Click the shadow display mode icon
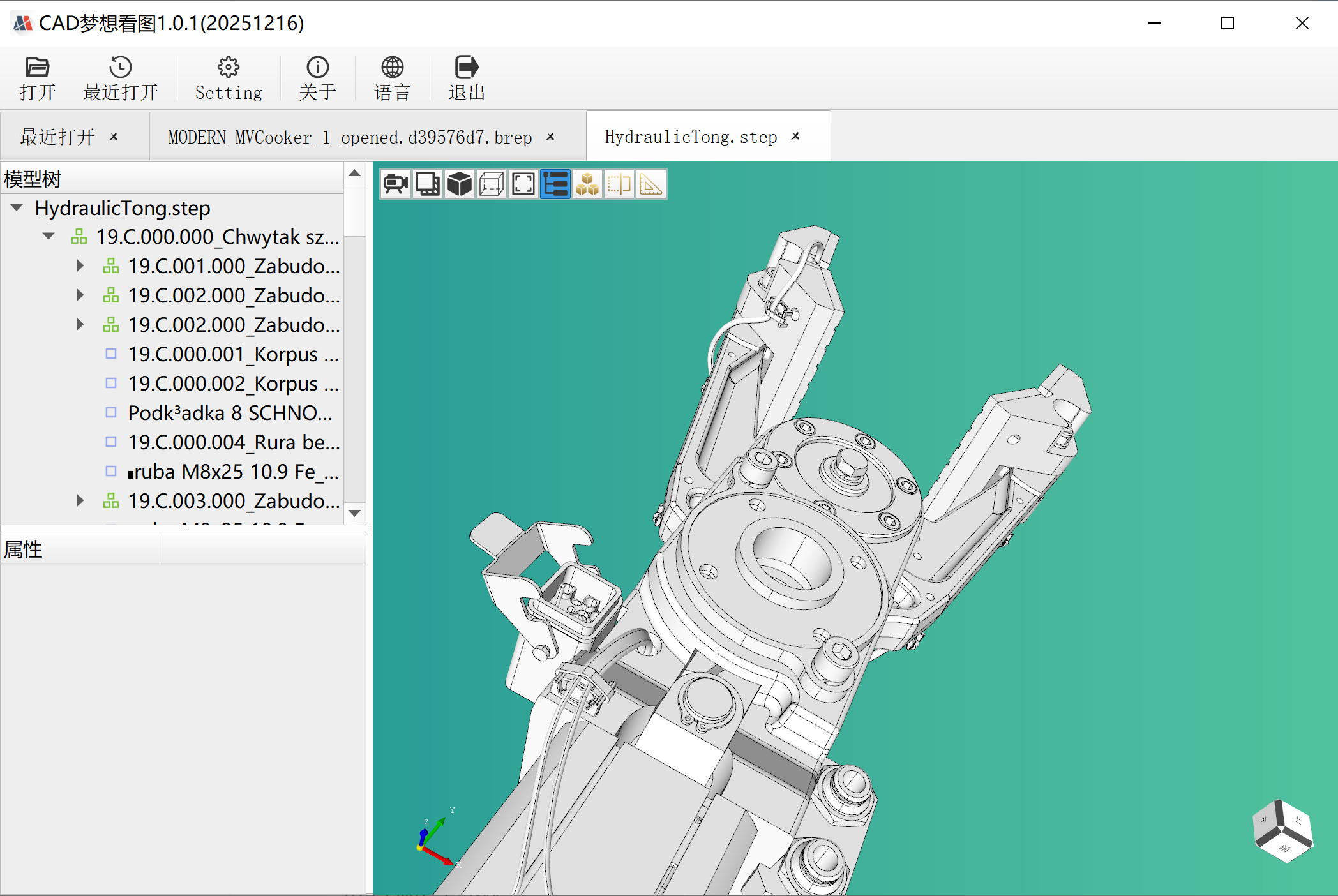This screenshot has height=896, width=1338. pyautogui.click(x=428, y=184)
